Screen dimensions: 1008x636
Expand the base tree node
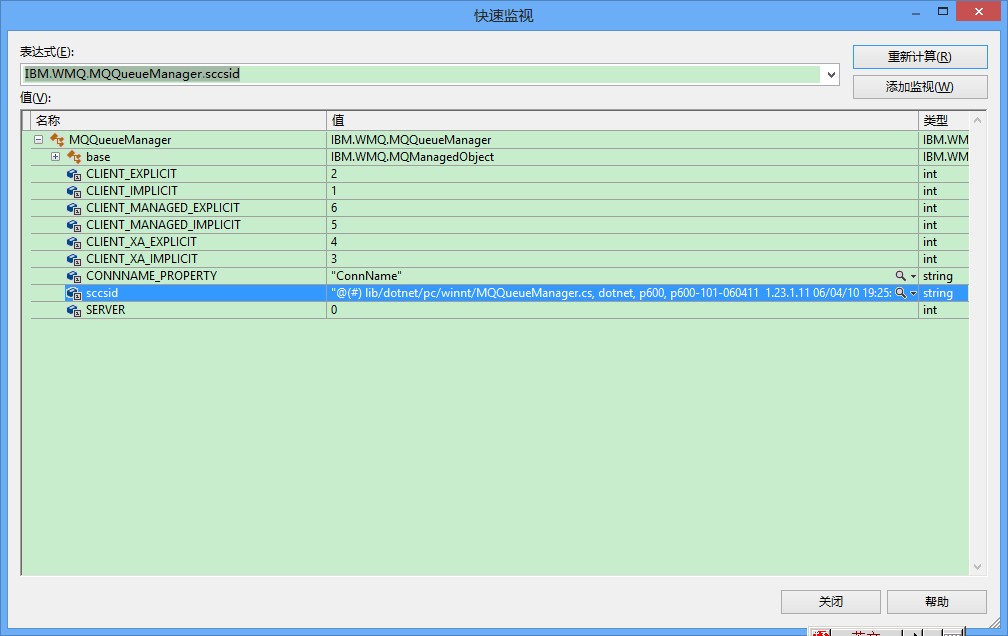(55, 157)
